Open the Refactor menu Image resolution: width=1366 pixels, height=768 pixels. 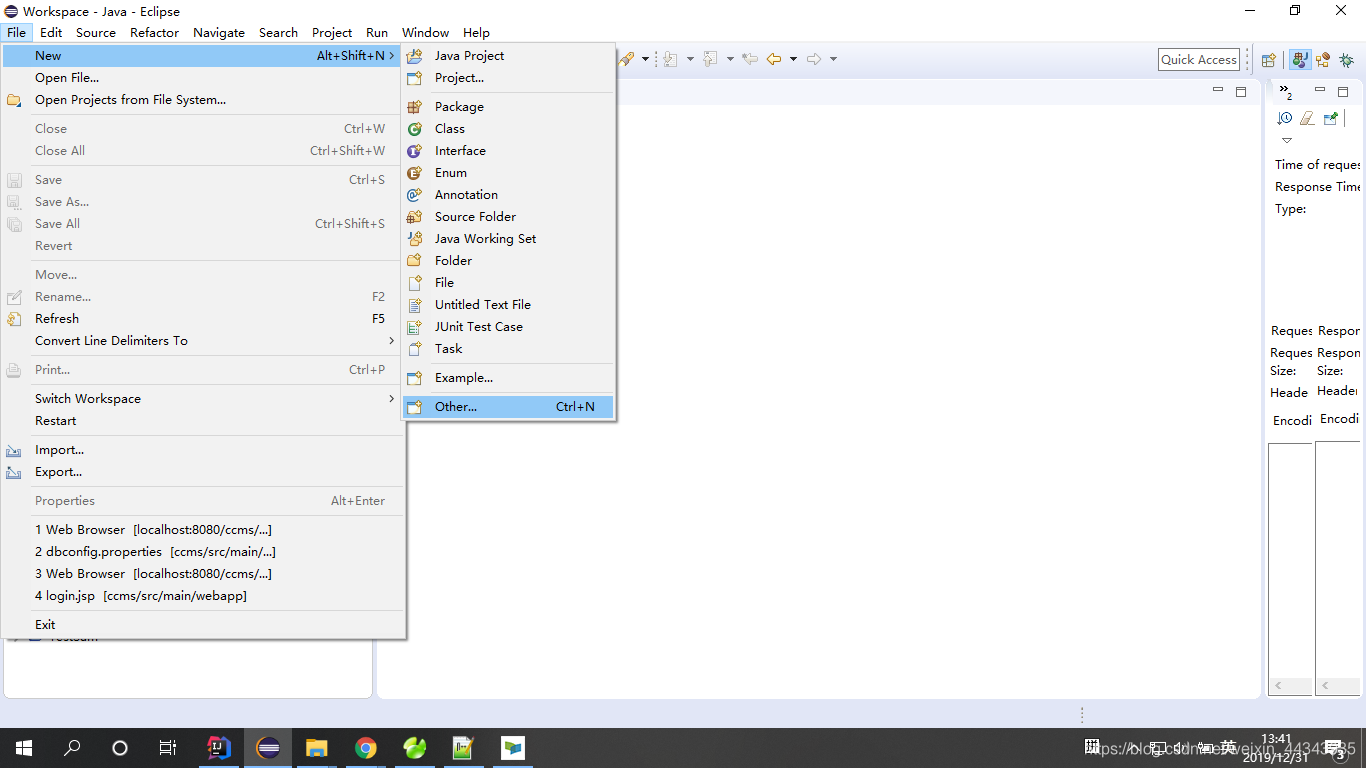[x=154, y=32]
